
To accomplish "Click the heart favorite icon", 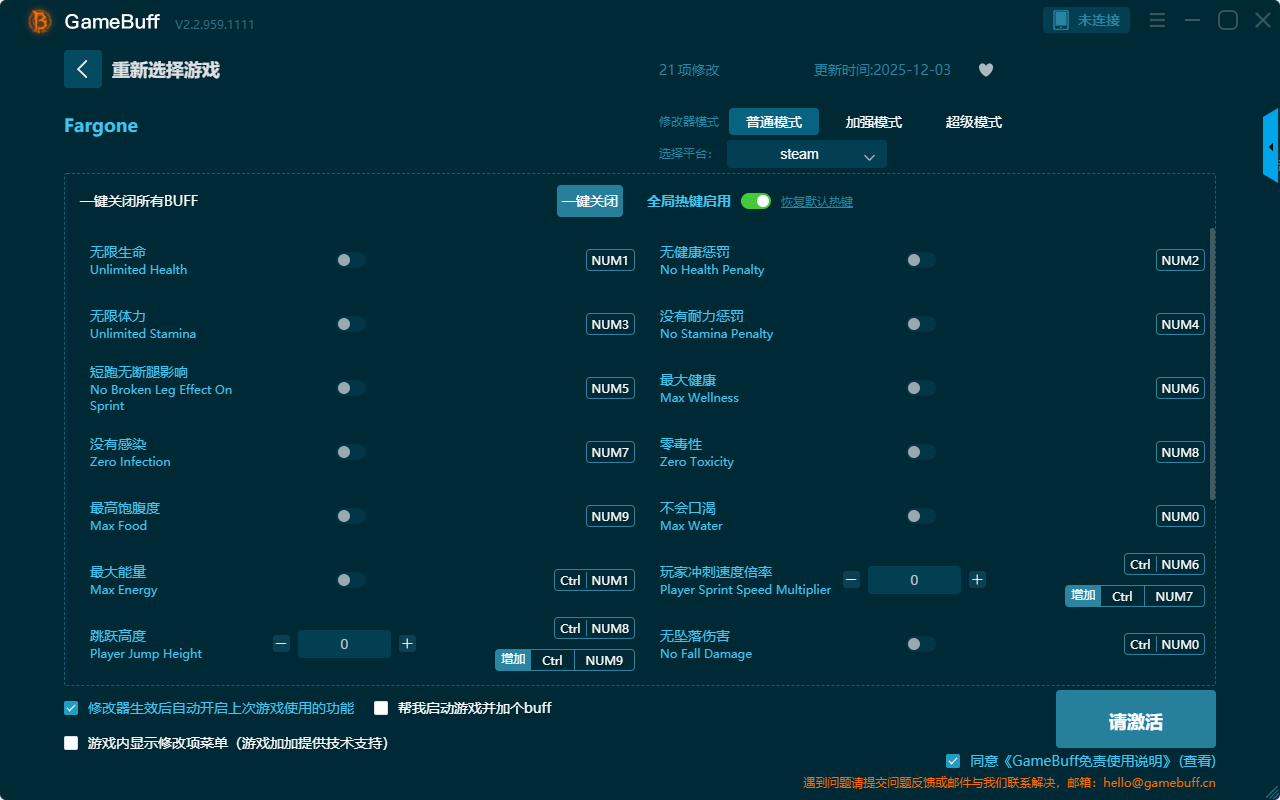I will tap(985, 70).
